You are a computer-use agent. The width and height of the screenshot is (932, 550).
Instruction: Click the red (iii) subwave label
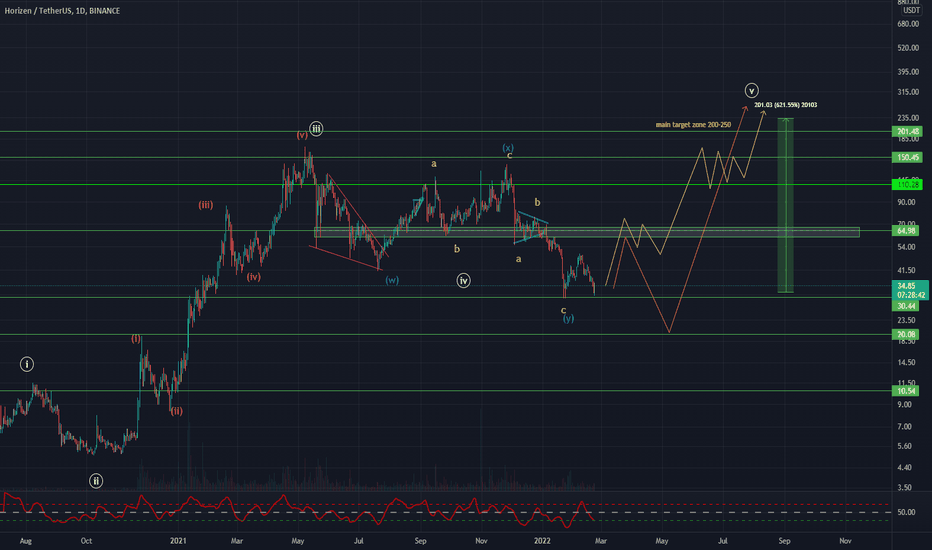pyautogui.click(x=206, y=205)
